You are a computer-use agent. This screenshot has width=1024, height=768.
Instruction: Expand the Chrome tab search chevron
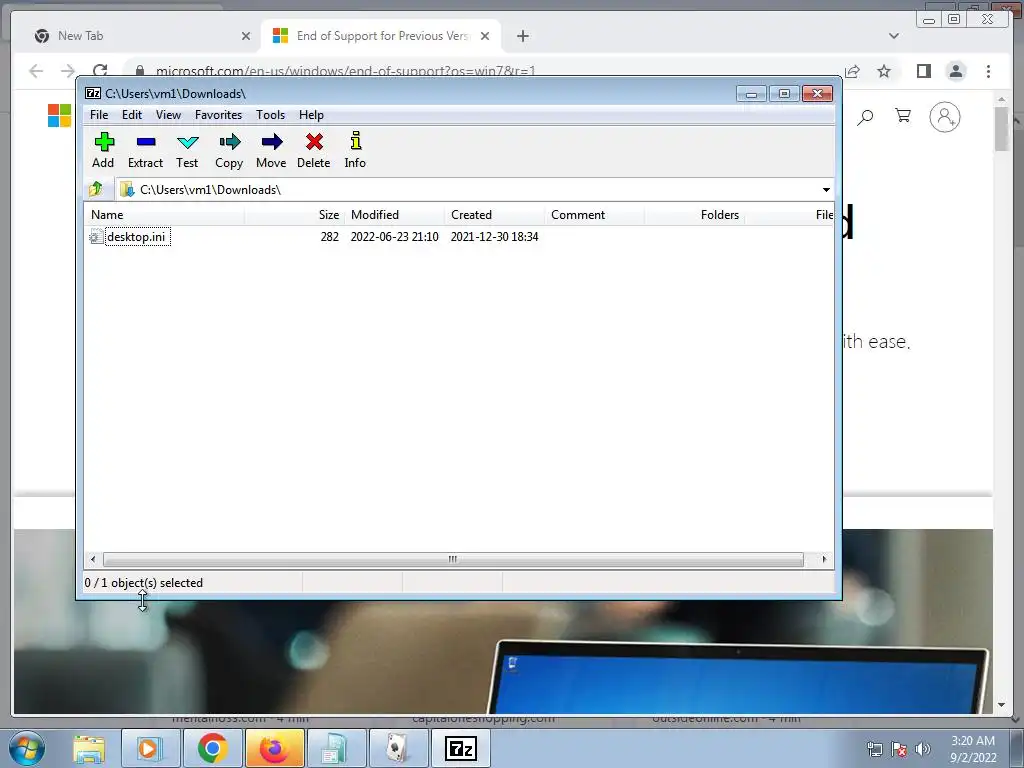click(893, 36)
